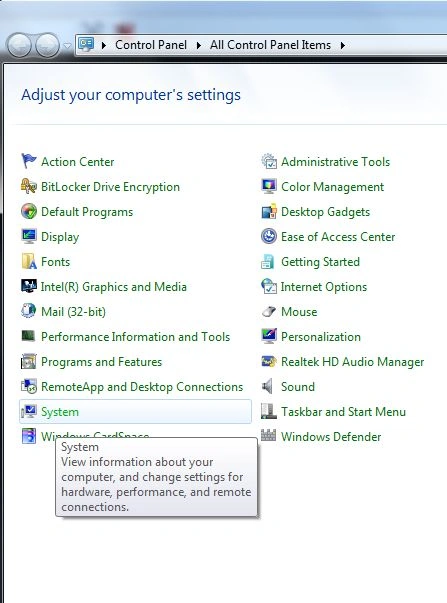The height and width of the screenshot is (603, 447).
Task: Expand arrow after Control Panel breadcrumb
Action: click(x=198, y=45)
